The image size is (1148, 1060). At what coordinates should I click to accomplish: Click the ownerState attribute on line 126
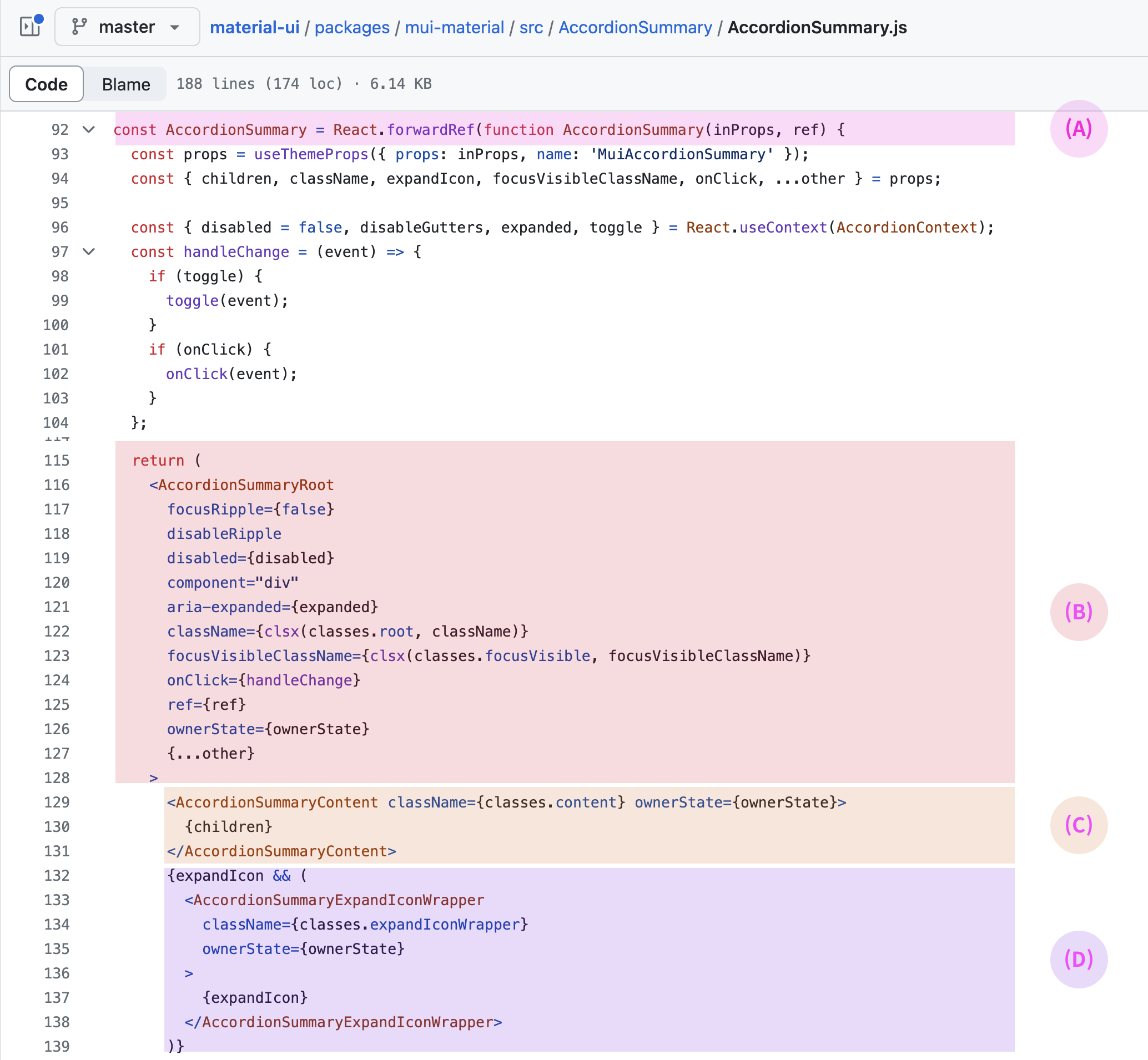click(x=268, y=729)
